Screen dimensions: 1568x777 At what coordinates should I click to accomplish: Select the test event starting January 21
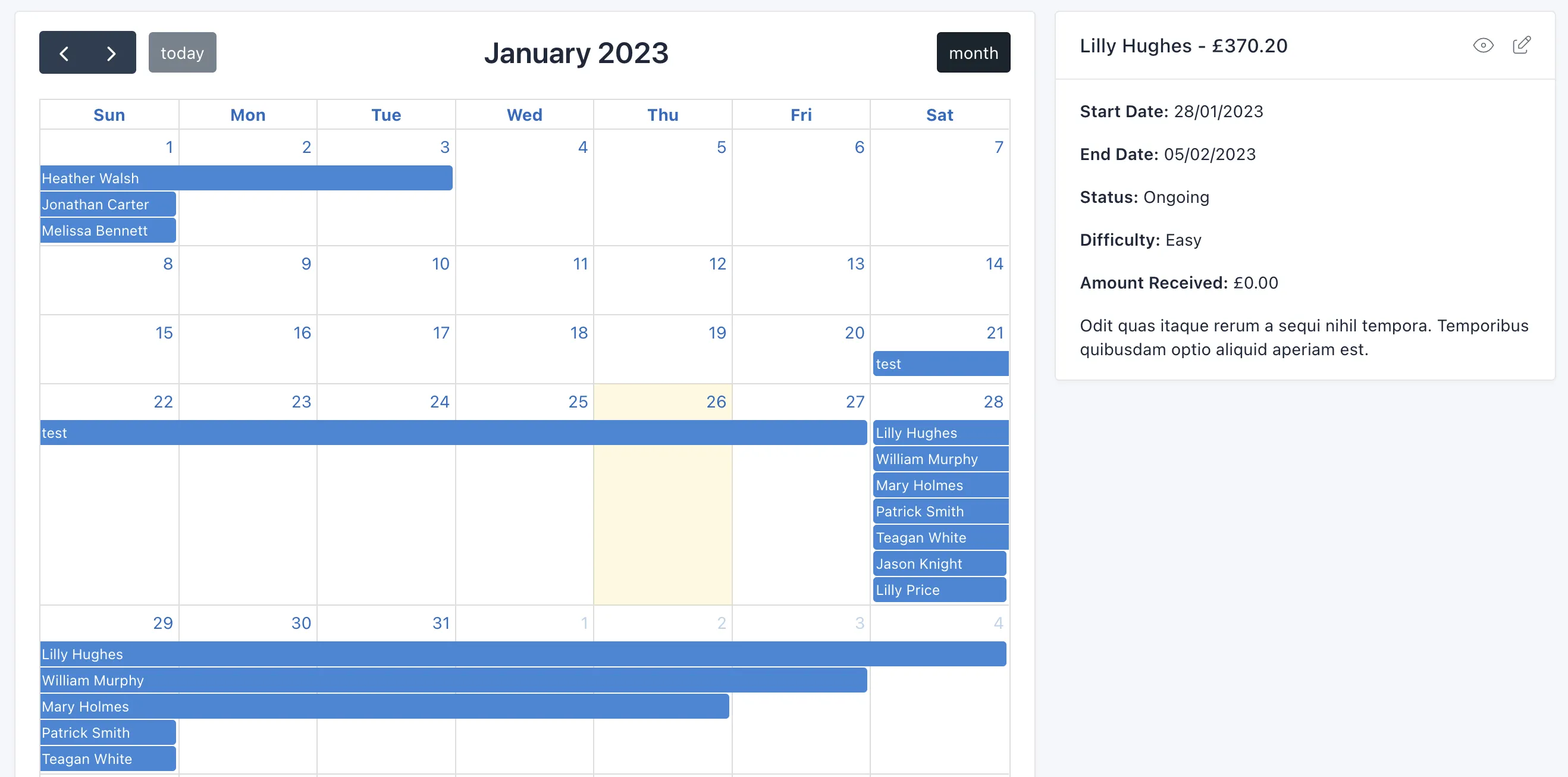point(939,363)
